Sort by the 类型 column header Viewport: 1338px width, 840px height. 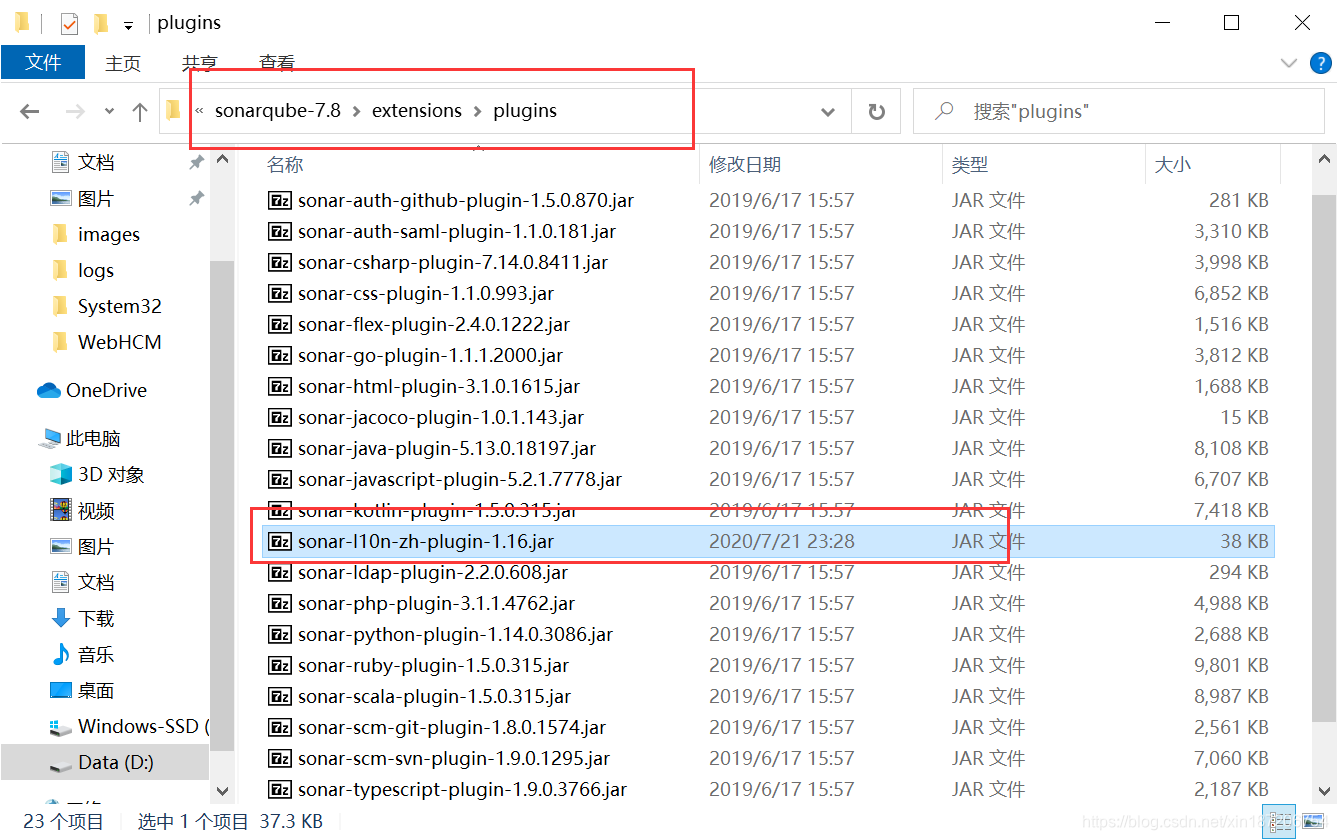(x=970, y=165)
